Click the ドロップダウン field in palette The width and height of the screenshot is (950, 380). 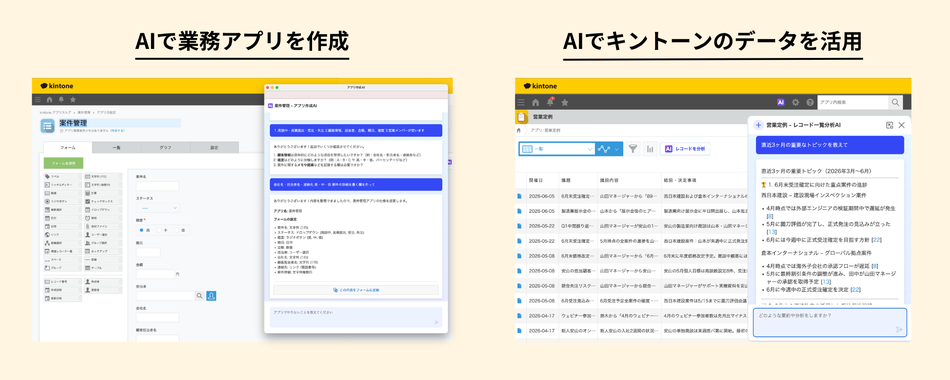coord(102,209)
